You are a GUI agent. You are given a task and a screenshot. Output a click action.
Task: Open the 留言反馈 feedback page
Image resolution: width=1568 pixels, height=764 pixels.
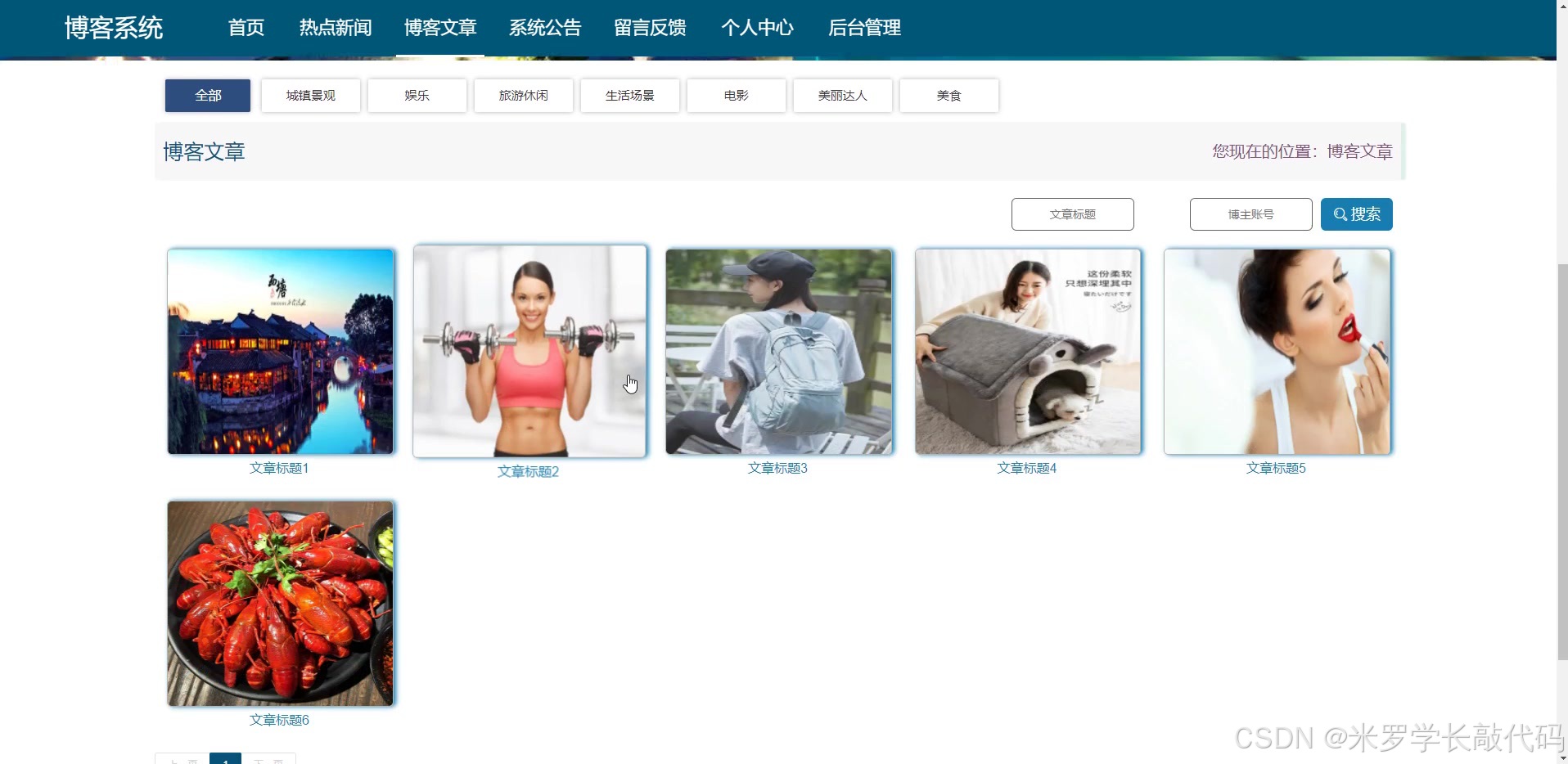tap(649, 27)
